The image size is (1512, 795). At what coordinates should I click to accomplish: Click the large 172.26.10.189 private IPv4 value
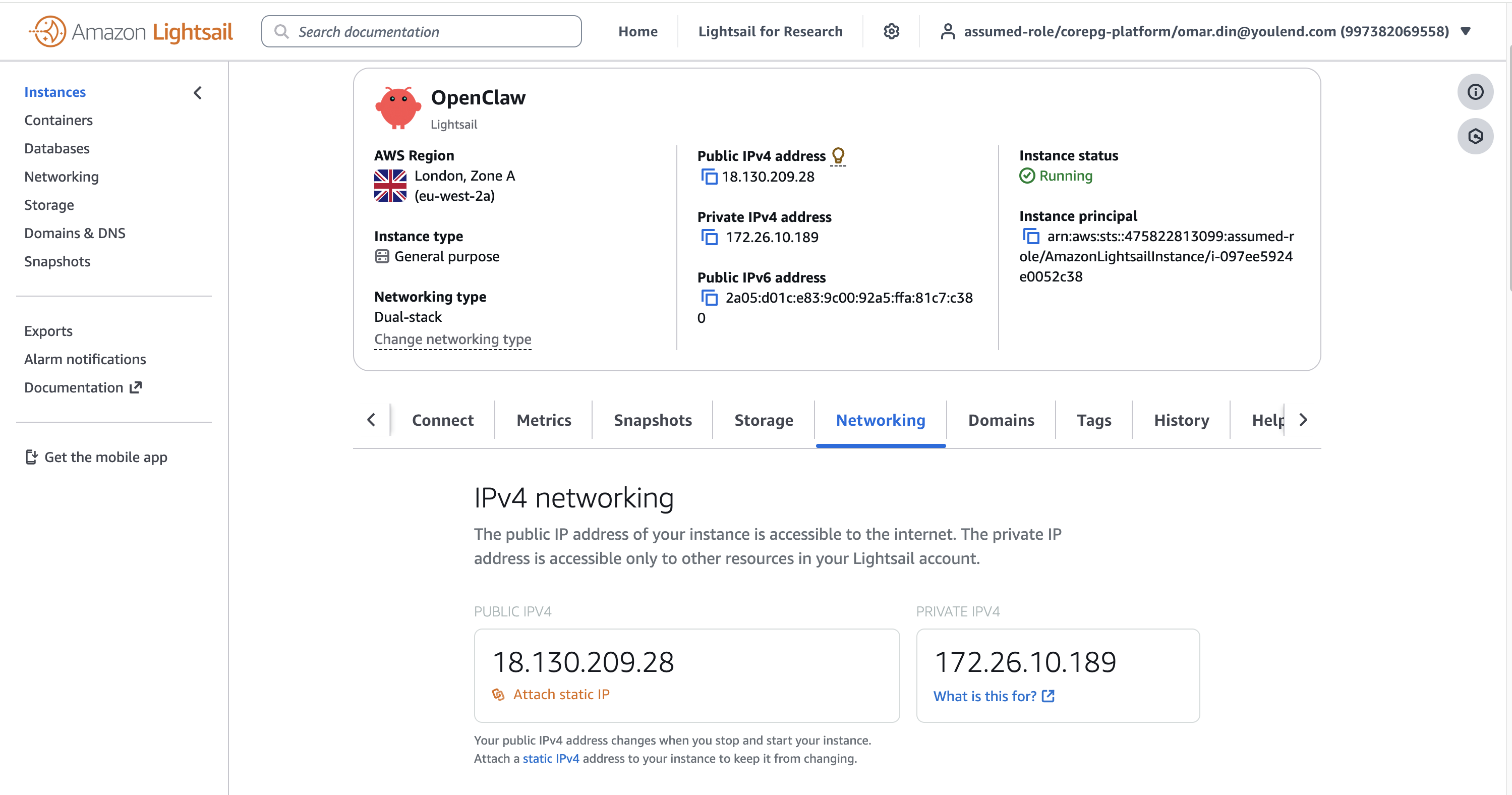[1025, 662]
